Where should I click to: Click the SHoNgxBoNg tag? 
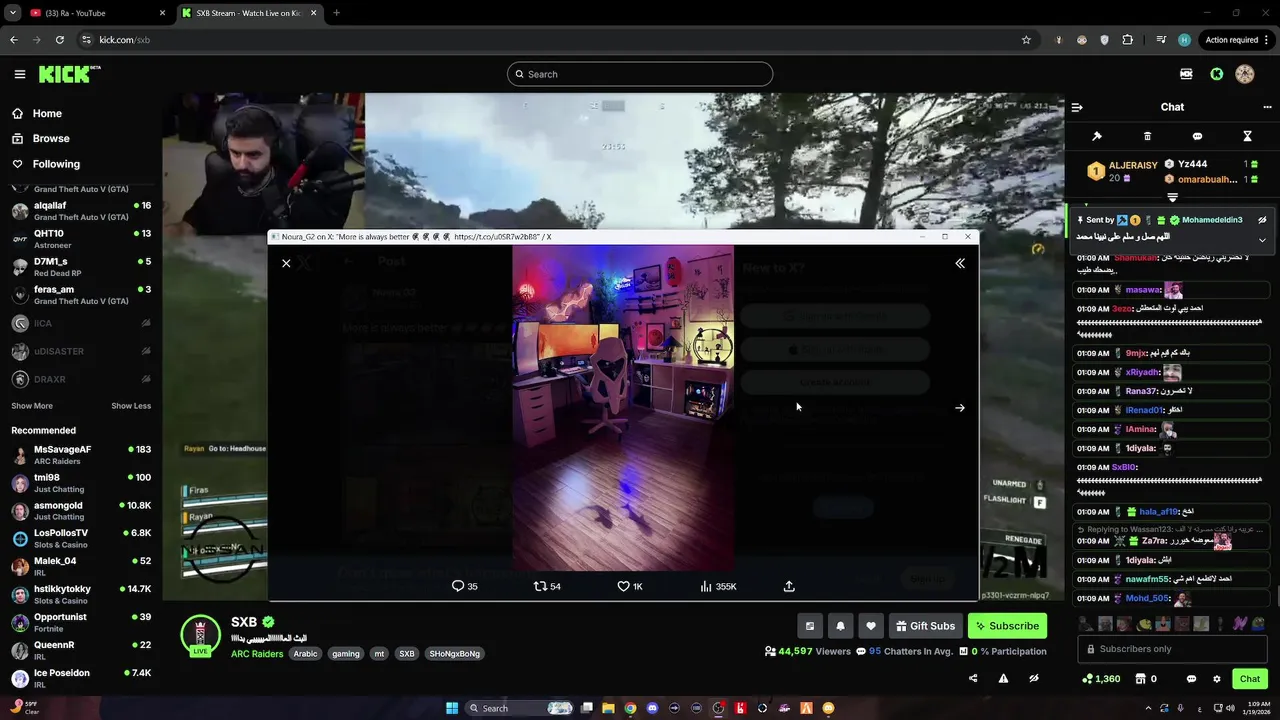pyautogui.click(x=455, y=654)
